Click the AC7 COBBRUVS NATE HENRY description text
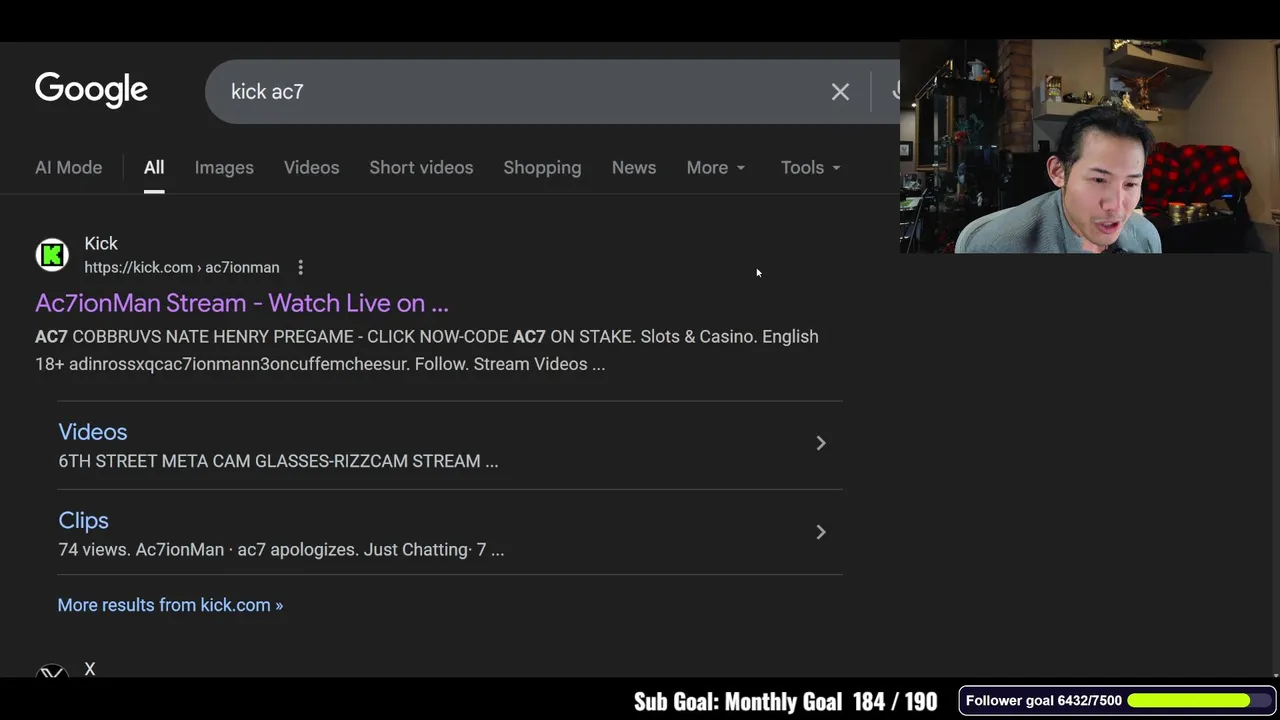The width and height of the screenshot is (1280, 720). click(427, 350)
